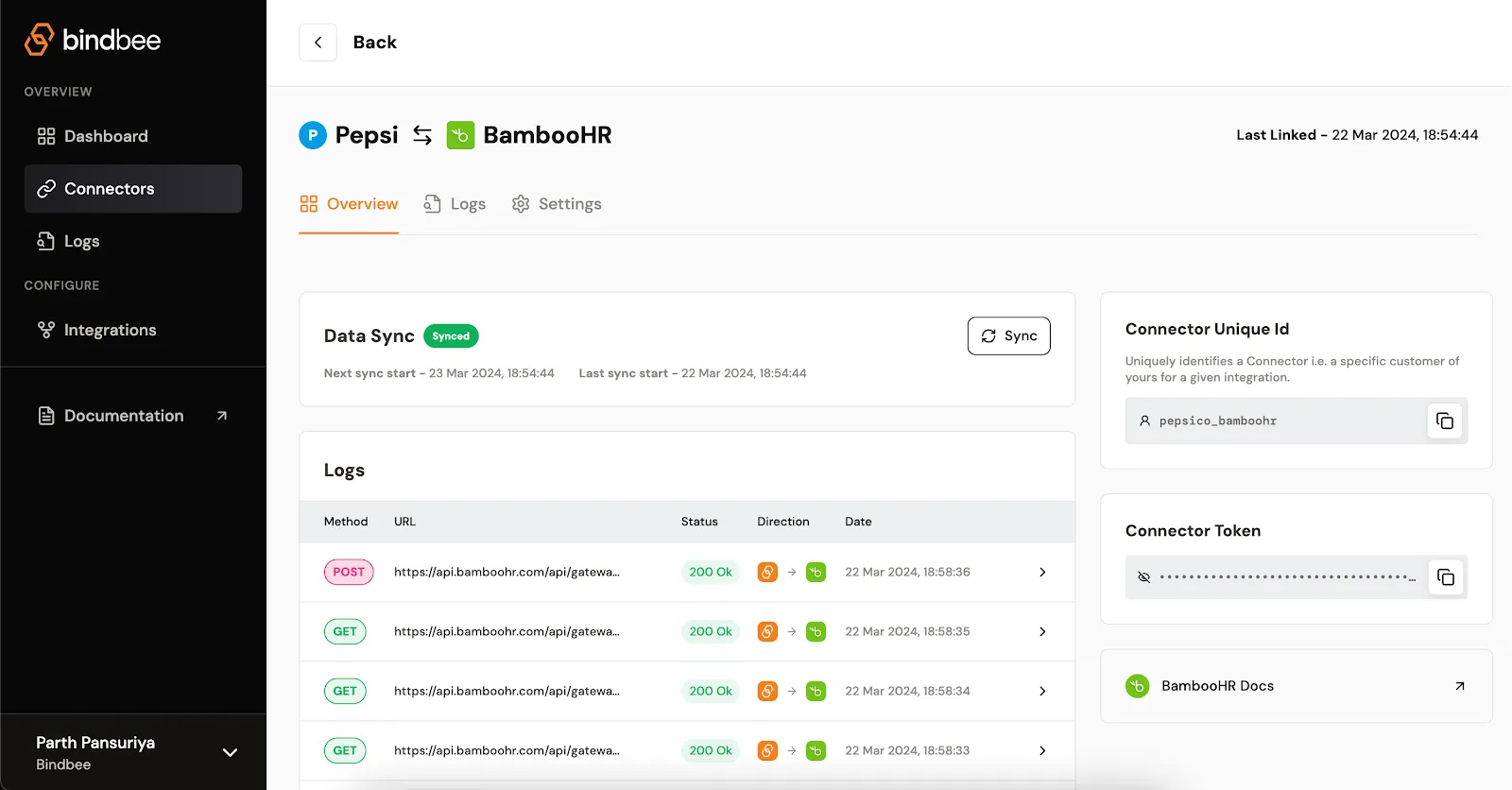1512x790 pixels.
Task: Click the date 22 Mar 2024, 18:58:36
Action: [x=907, y=572]
